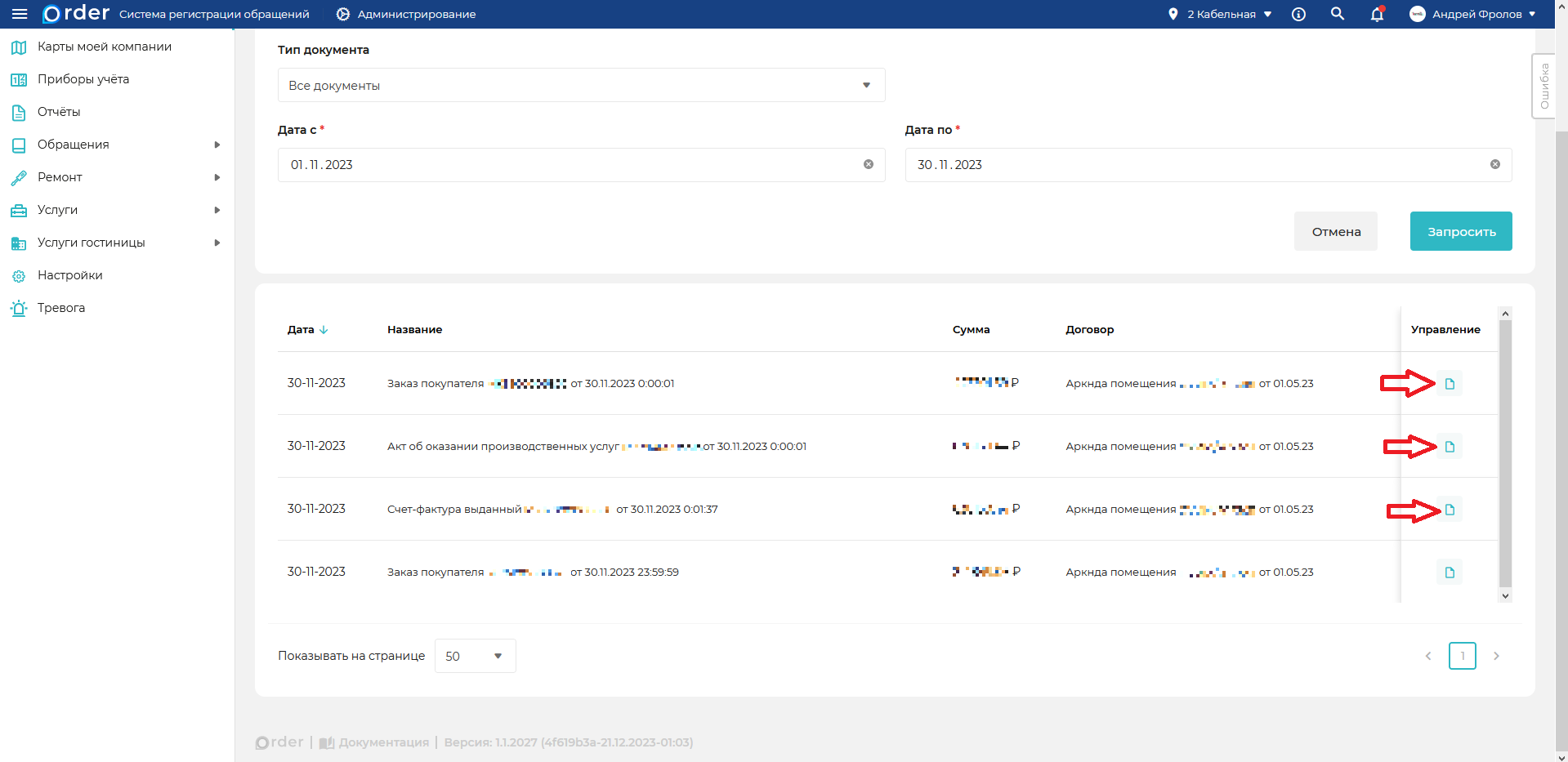The image size is (1568, 762).
Task: Go to Приборы учёта in sidebar
Action: click(x=83, y=79)
